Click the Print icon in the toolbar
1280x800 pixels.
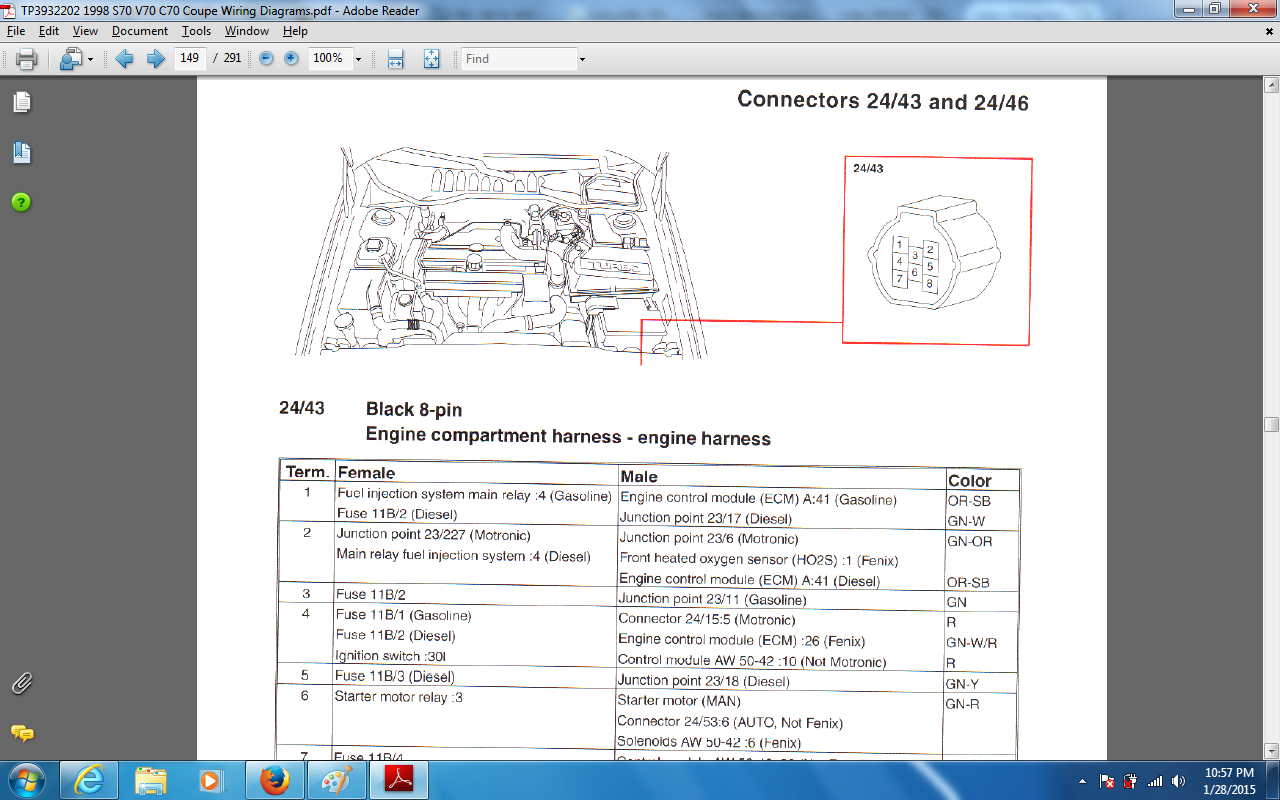pyautogui.click(x=26, y=59)
